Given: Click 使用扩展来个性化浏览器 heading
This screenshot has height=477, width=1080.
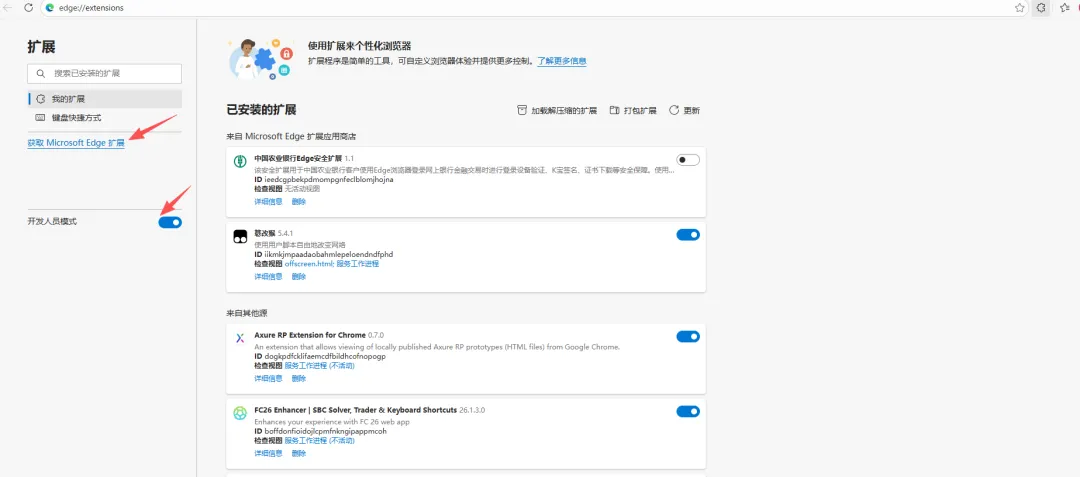Looking at the screenshot, I should tap(360, 46).
